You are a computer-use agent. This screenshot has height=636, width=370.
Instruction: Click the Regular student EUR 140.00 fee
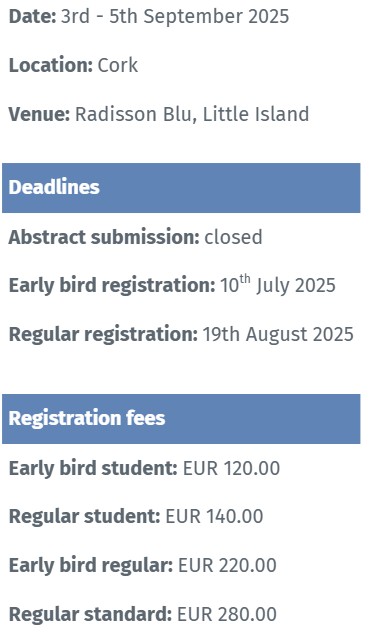point(136,517)
